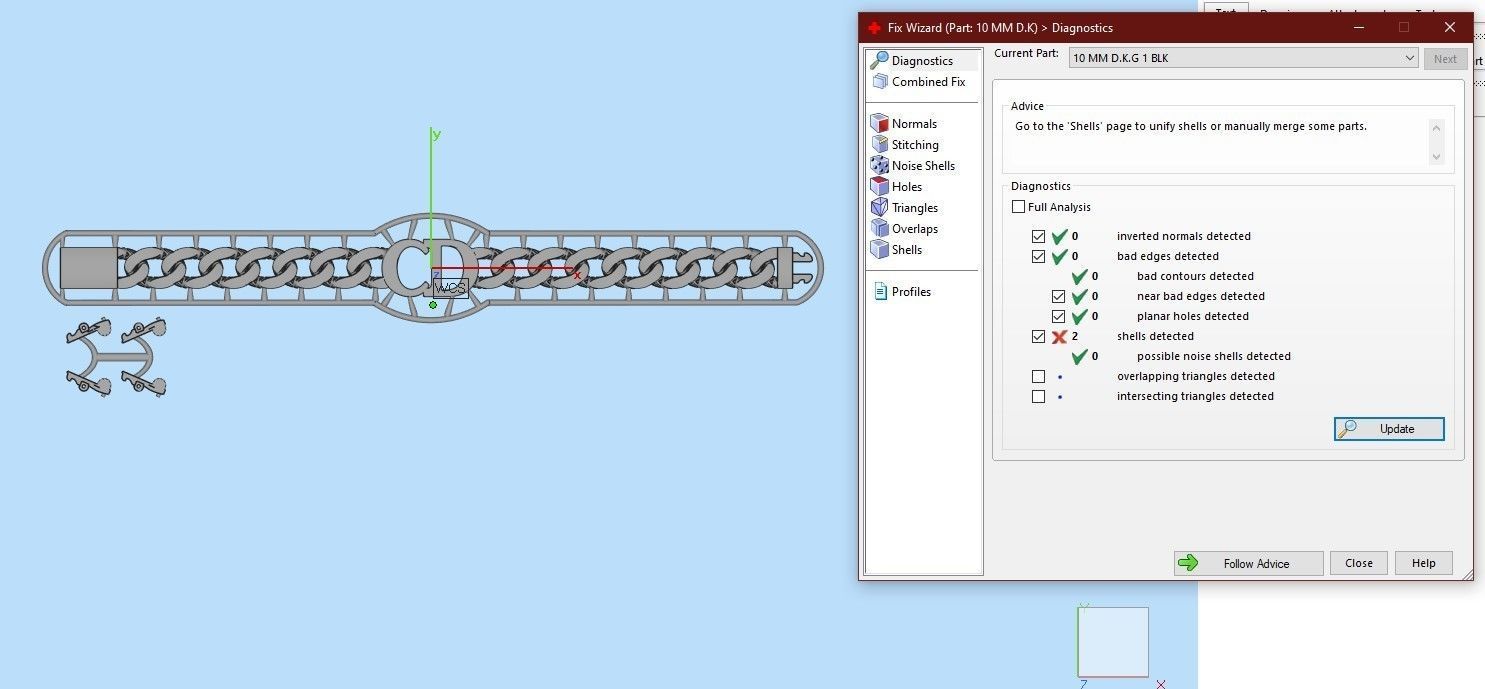
Task: Open the Current Part dropdown
Action: (1243, 58)
